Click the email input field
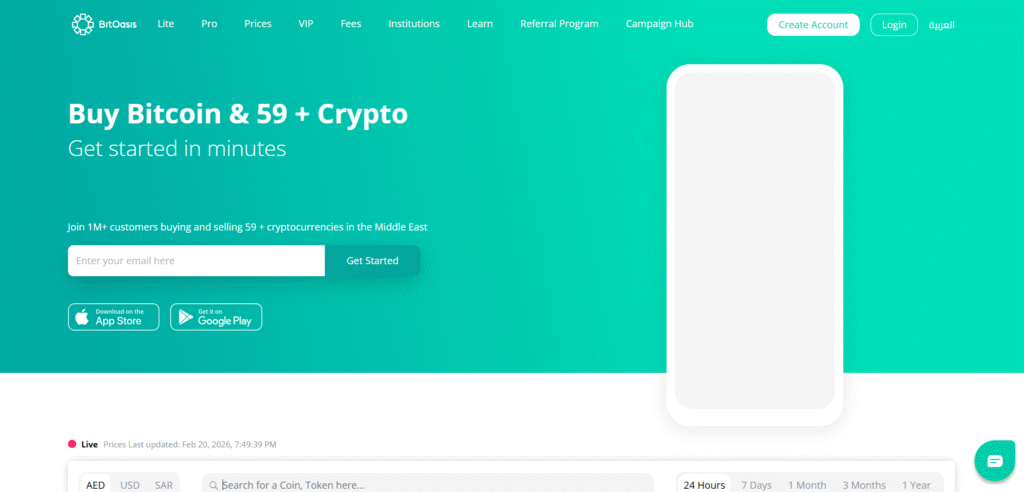1024x492 pixels. coord(196,261)
